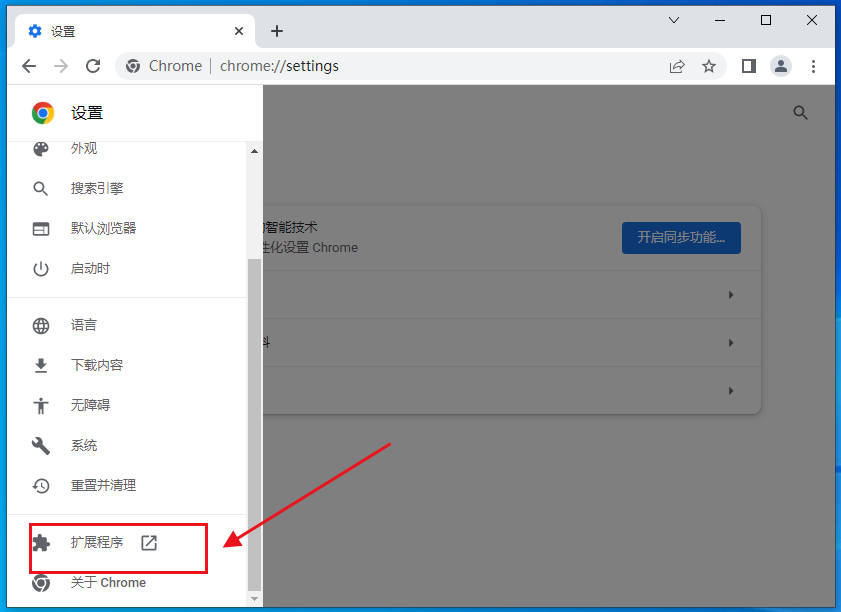Click the puzzle piece icon for 扩展程序
841x612 pixels.
pyautogui.click(x=41, y=543)
